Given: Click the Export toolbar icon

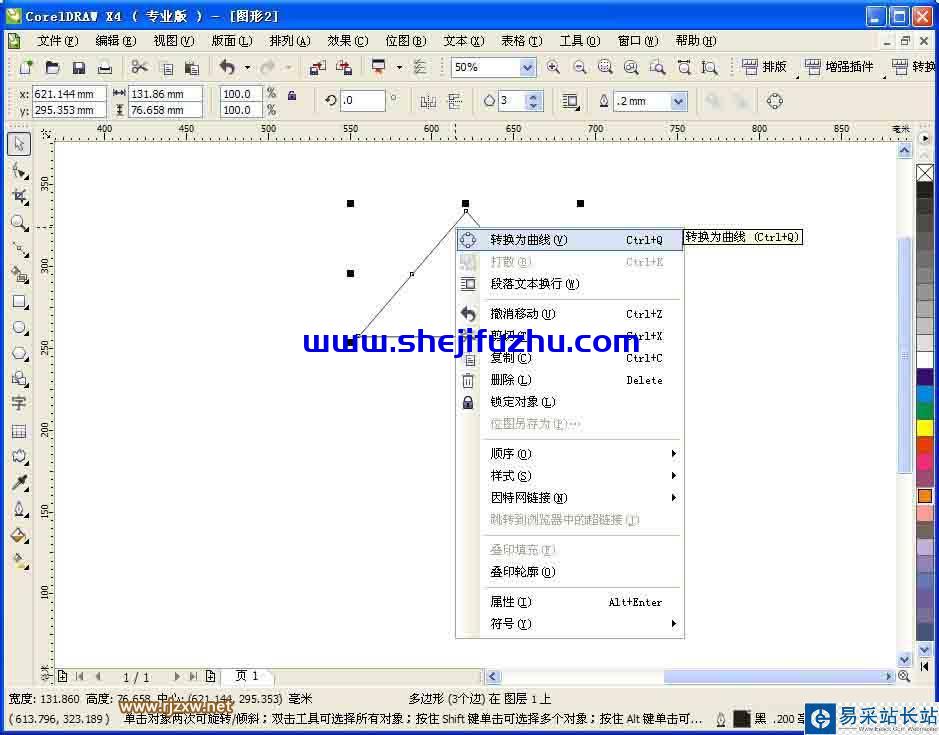Looking at the screenshot, I should click(344, 67).
